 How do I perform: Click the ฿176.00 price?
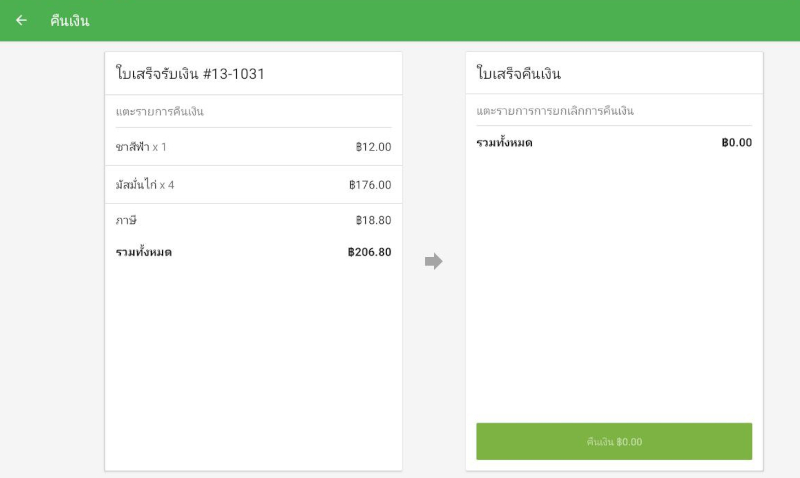[x=370, y=185]
